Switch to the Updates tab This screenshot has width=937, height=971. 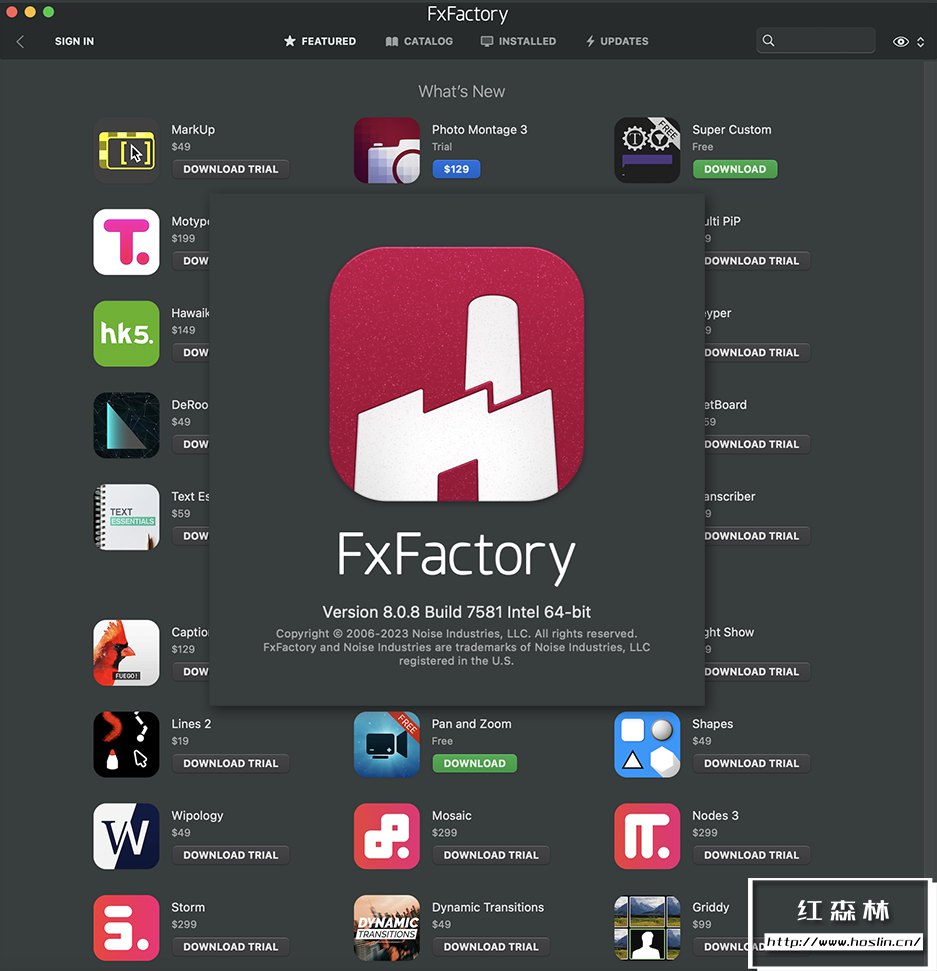(x=617, y=41)
